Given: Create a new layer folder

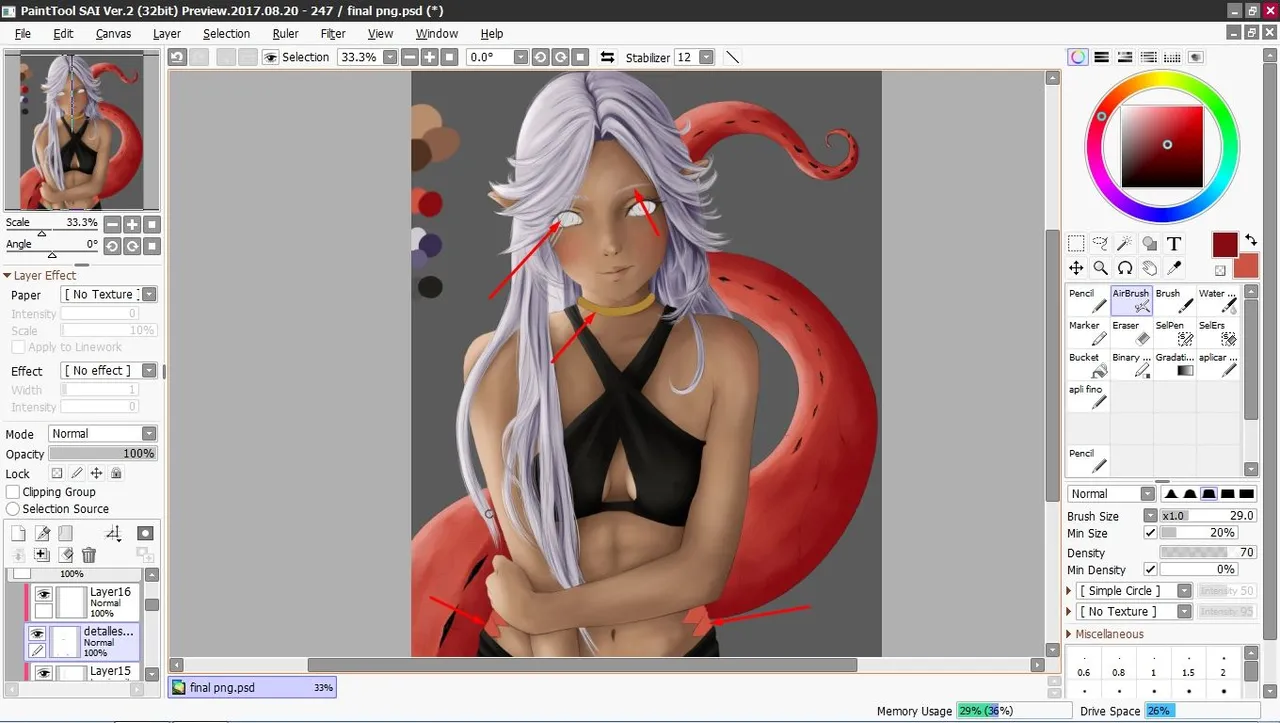Looking at the screenshot, I should pyautogui.click(x=66, y=534).
